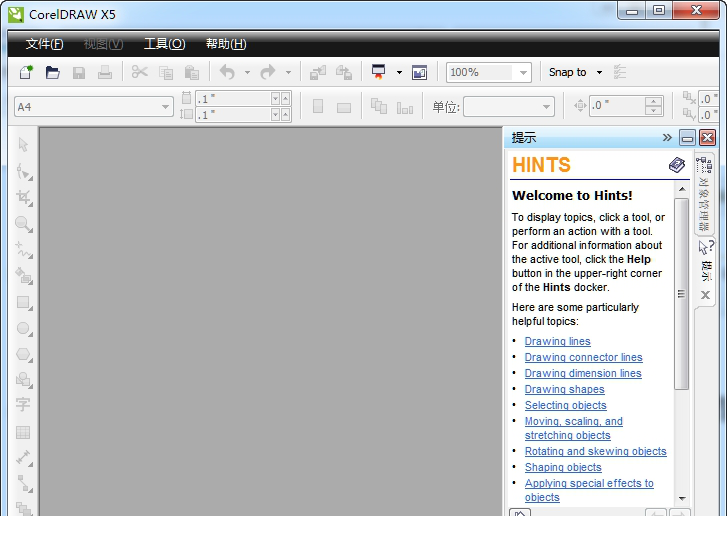Viewport: 727px width, 536px height.
Task: Select the Smart fill tool
Action: (x=24, y=276)
